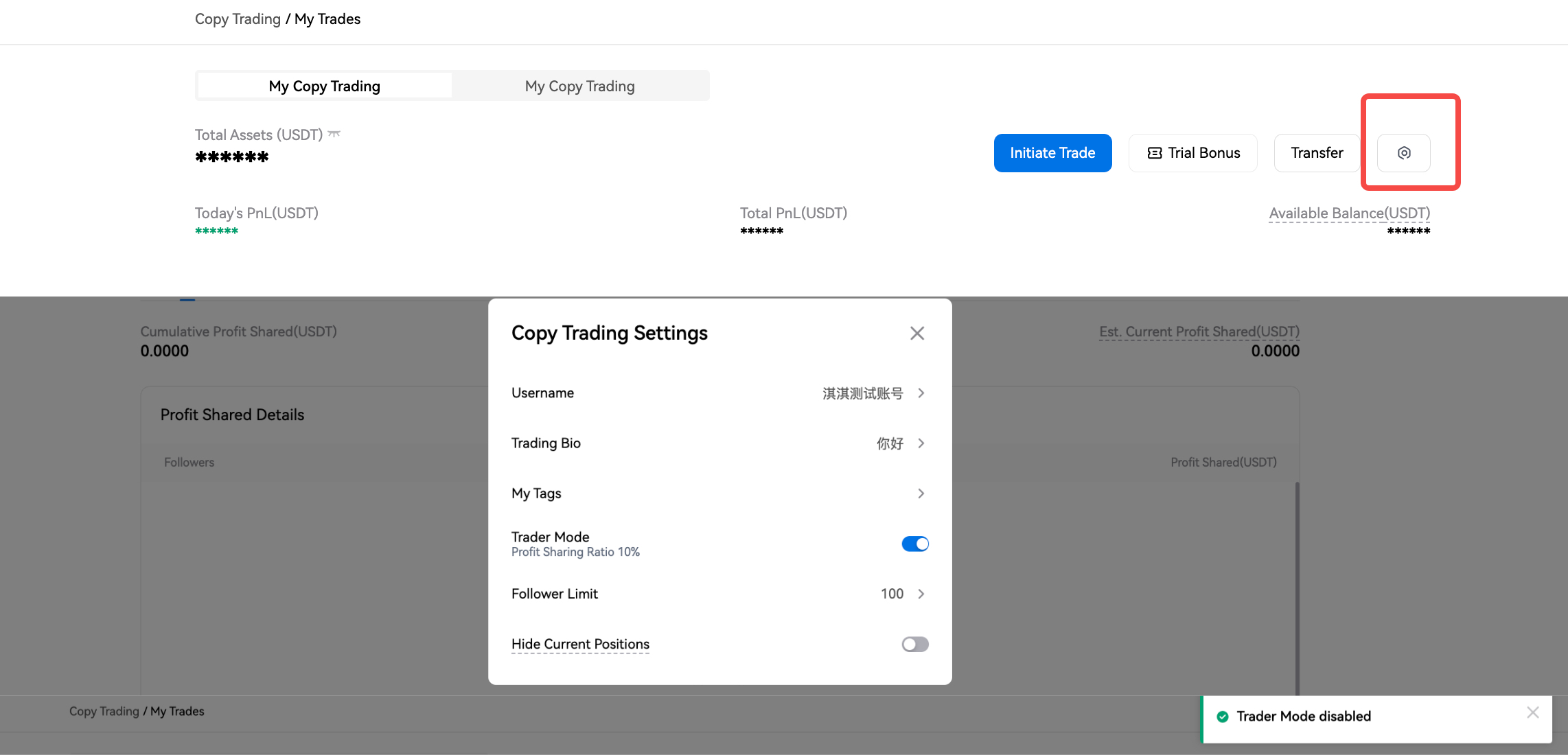This screenshot has width=1568, height=755.
Task: Disable the Trader Mode switch
Action: [x=915, y=544]
